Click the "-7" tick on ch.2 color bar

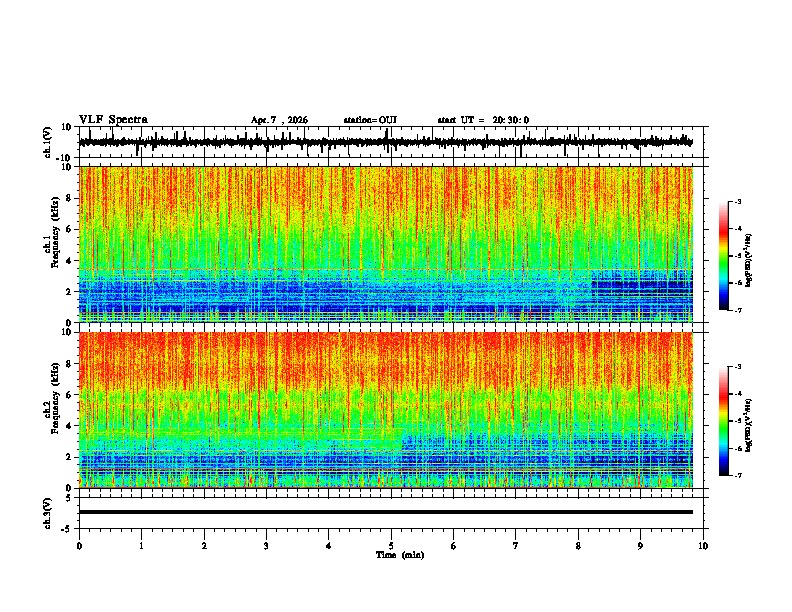[738, 475]
